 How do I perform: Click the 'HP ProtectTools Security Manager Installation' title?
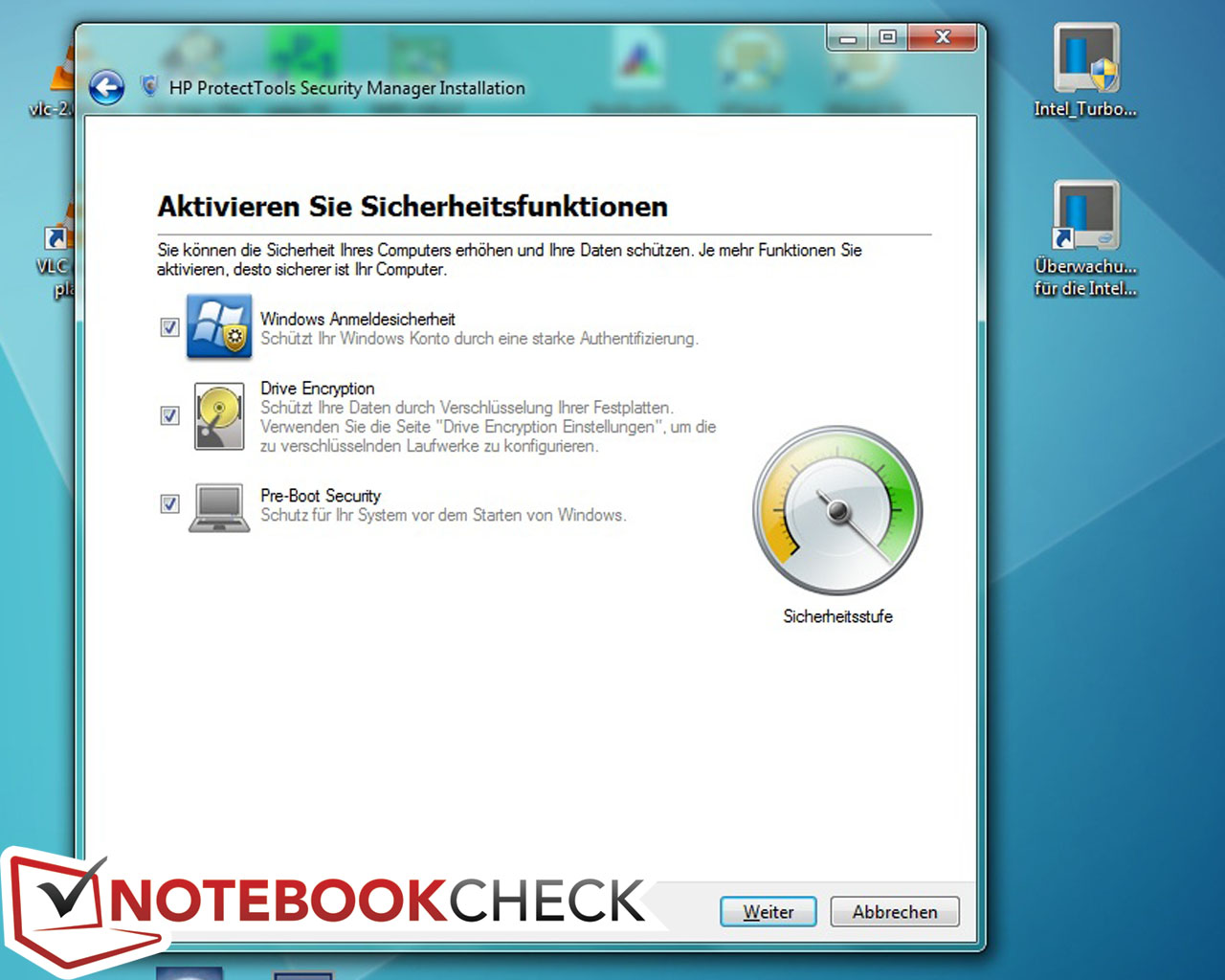click(347, 88)
